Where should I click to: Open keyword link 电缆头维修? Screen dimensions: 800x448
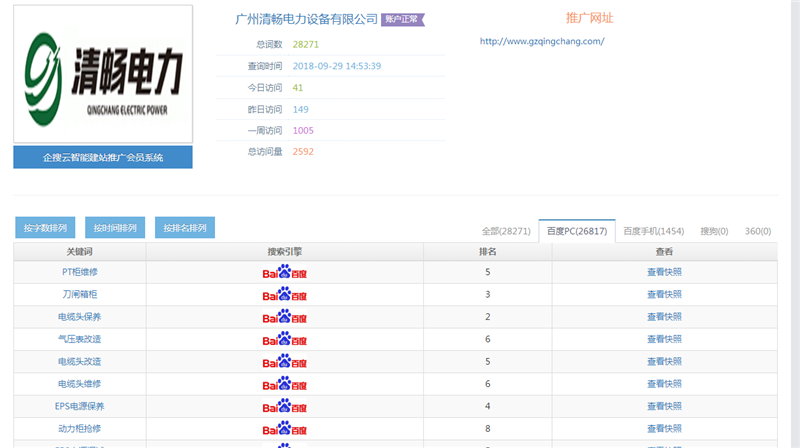click(x=80, y=384)
